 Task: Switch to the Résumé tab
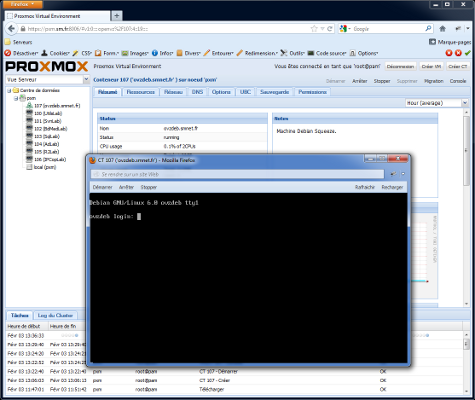point(108,92)
